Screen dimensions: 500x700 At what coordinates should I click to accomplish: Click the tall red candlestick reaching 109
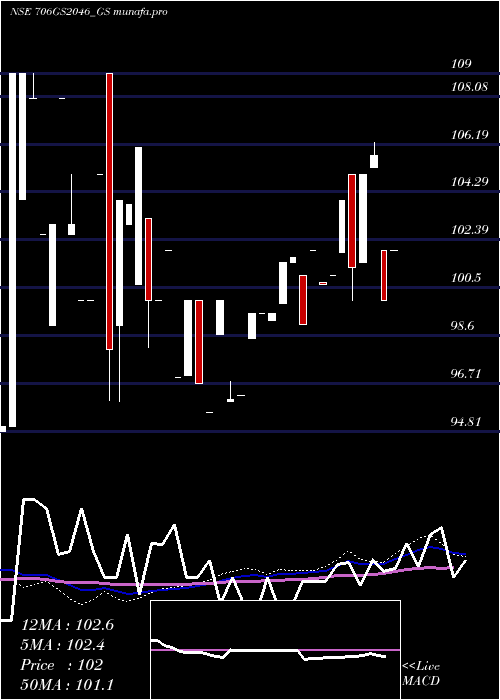(x=109, y=211)
